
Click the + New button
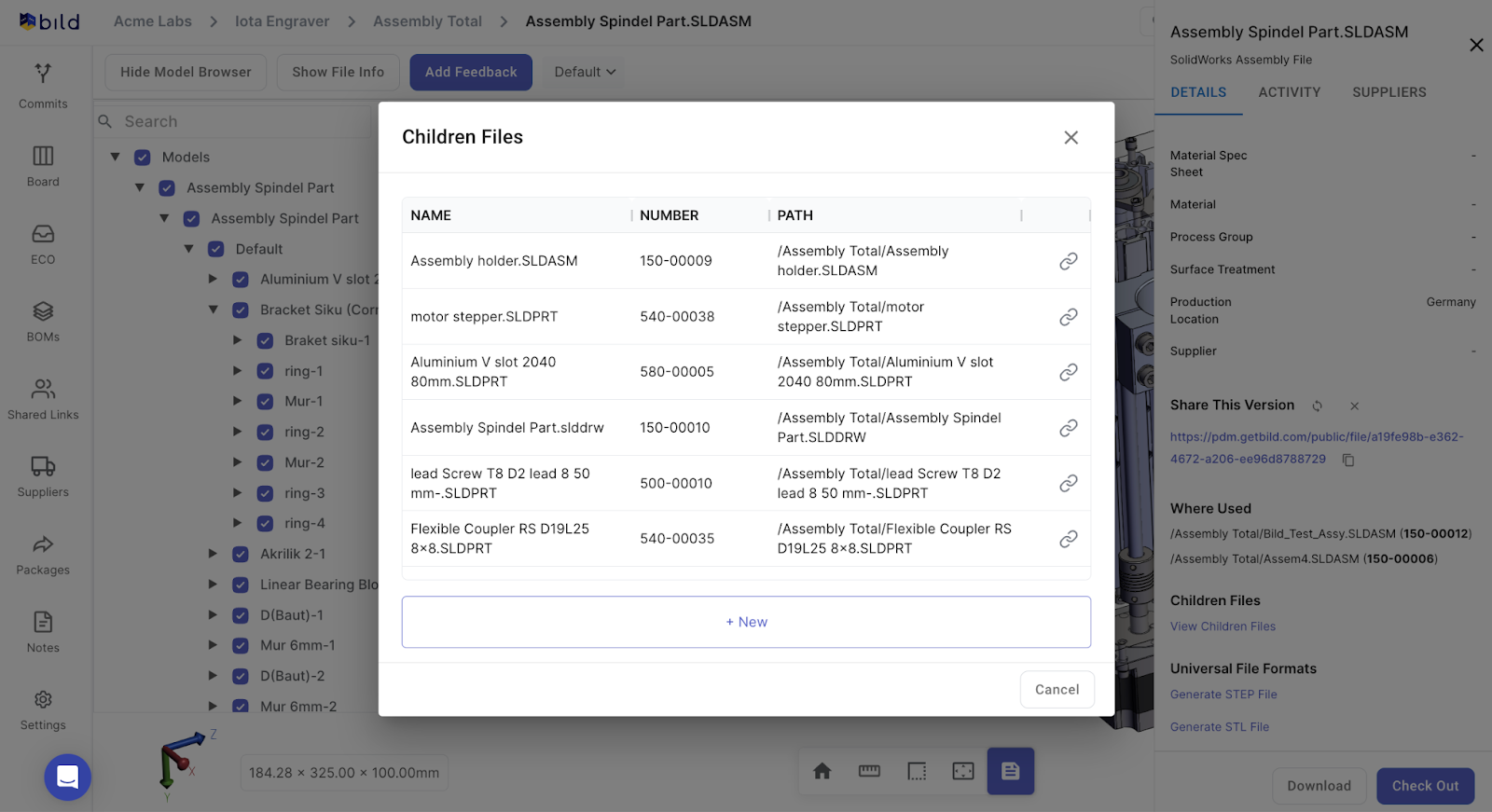coord(746,622)
